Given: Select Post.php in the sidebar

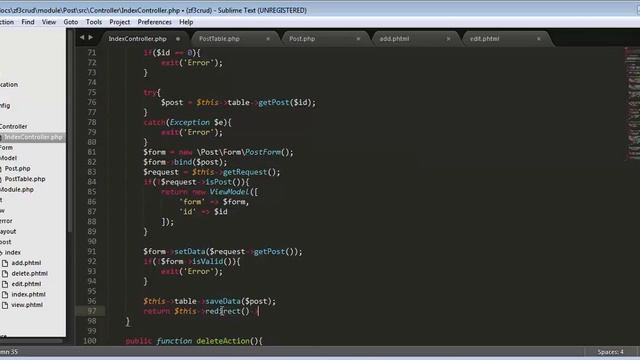Looking at the screenshot, I should tap(17, 168).
